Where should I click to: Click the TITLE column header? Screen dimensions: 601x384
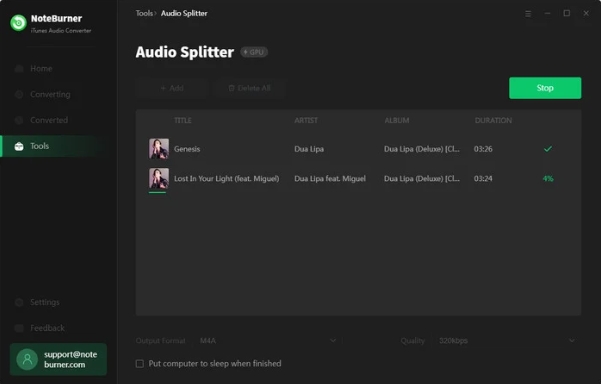click(x=182, y=120)
